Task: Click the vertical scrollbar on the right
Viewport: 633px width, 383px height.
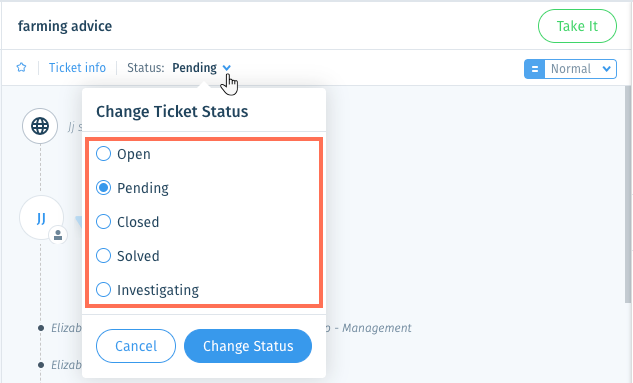Action: [x=628, y=194]
